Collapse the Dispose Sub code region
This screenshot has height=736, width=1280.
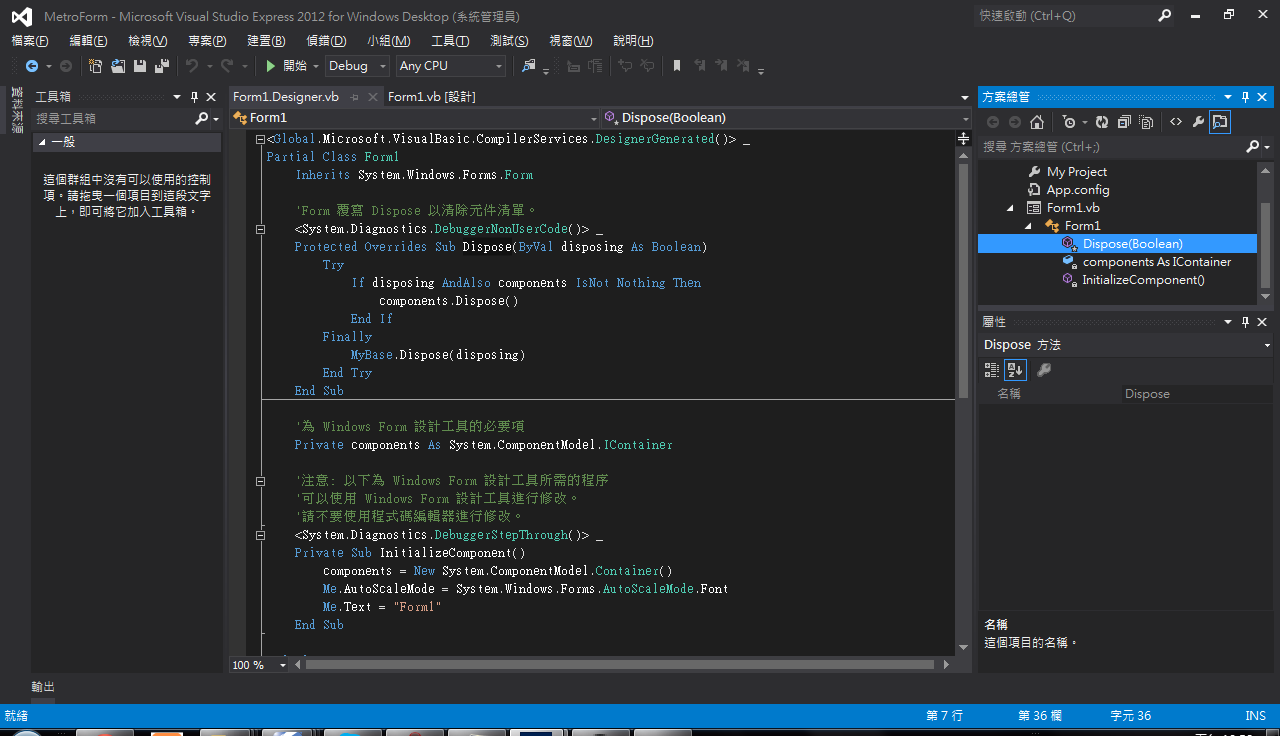click(x=261, y=229)
